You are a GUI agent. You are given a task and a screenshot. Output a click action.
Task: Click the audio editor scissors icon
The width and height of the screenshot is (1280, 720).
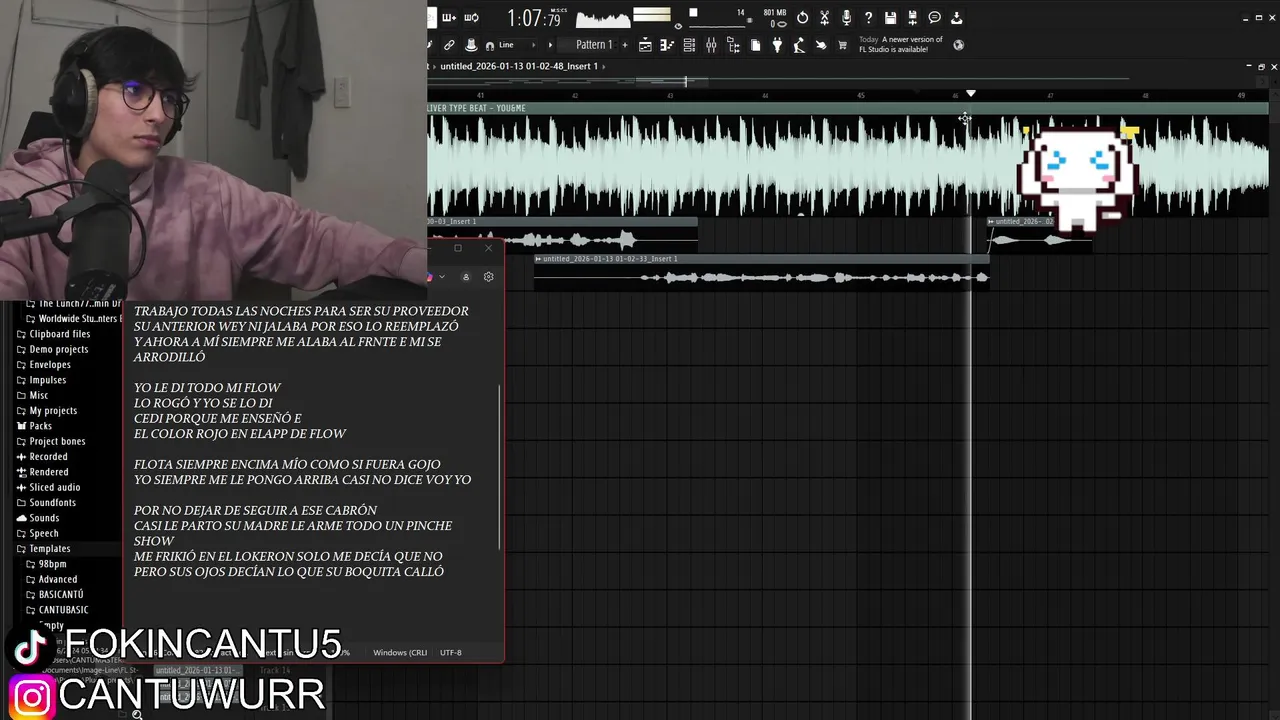pos(824,18)
